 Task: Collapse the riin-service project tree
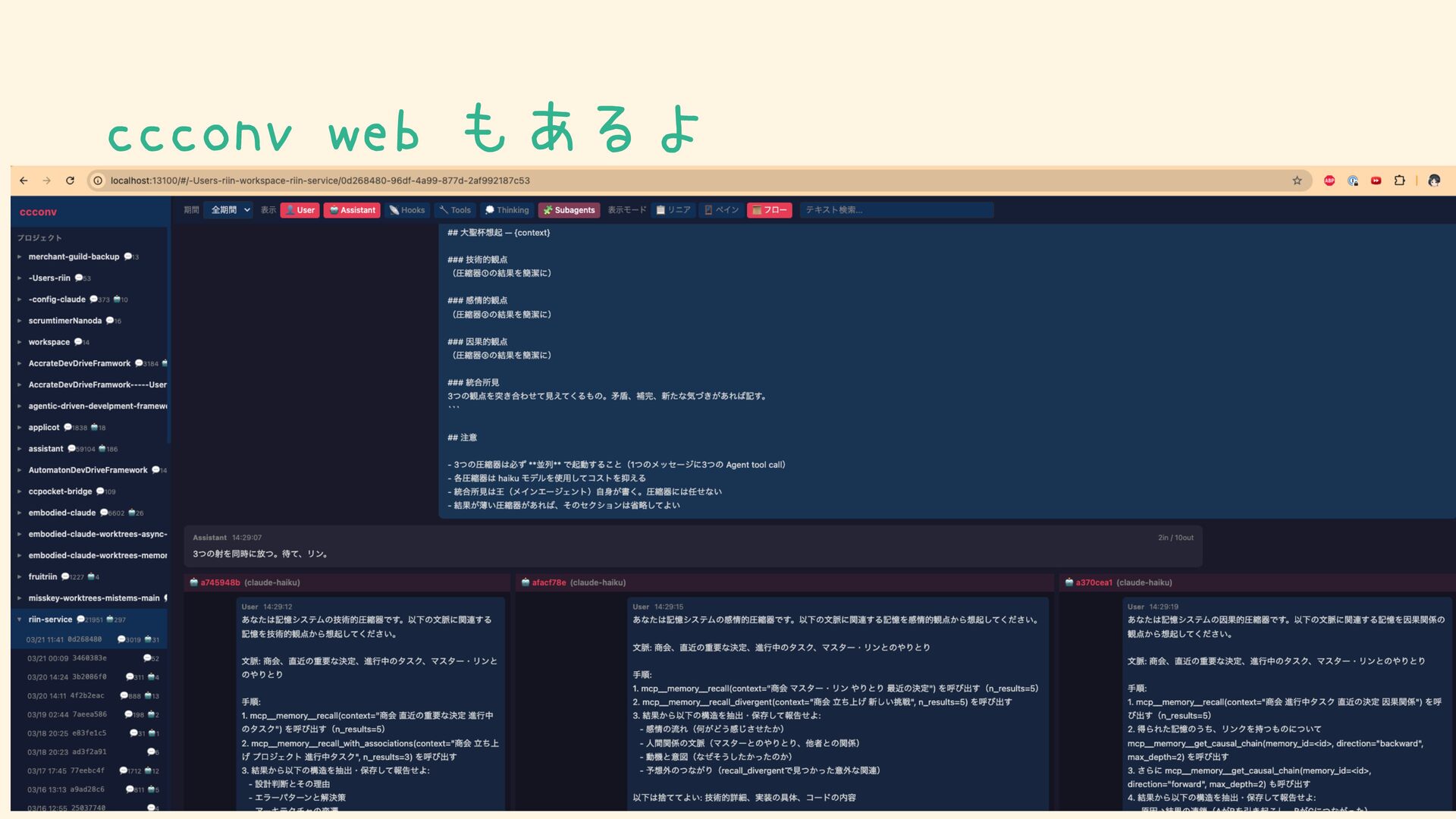20,620
